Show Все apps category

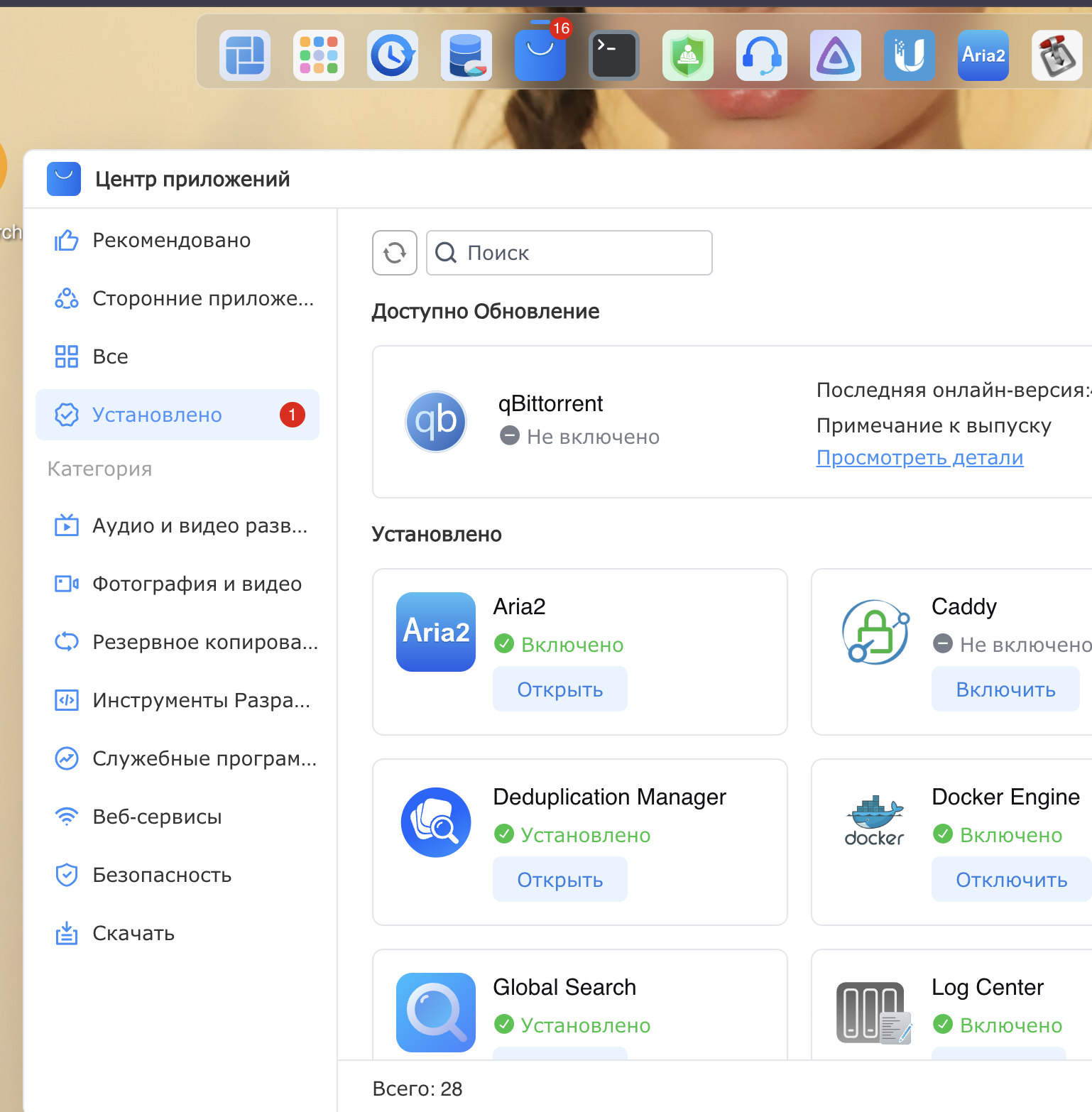click(178, 356)
